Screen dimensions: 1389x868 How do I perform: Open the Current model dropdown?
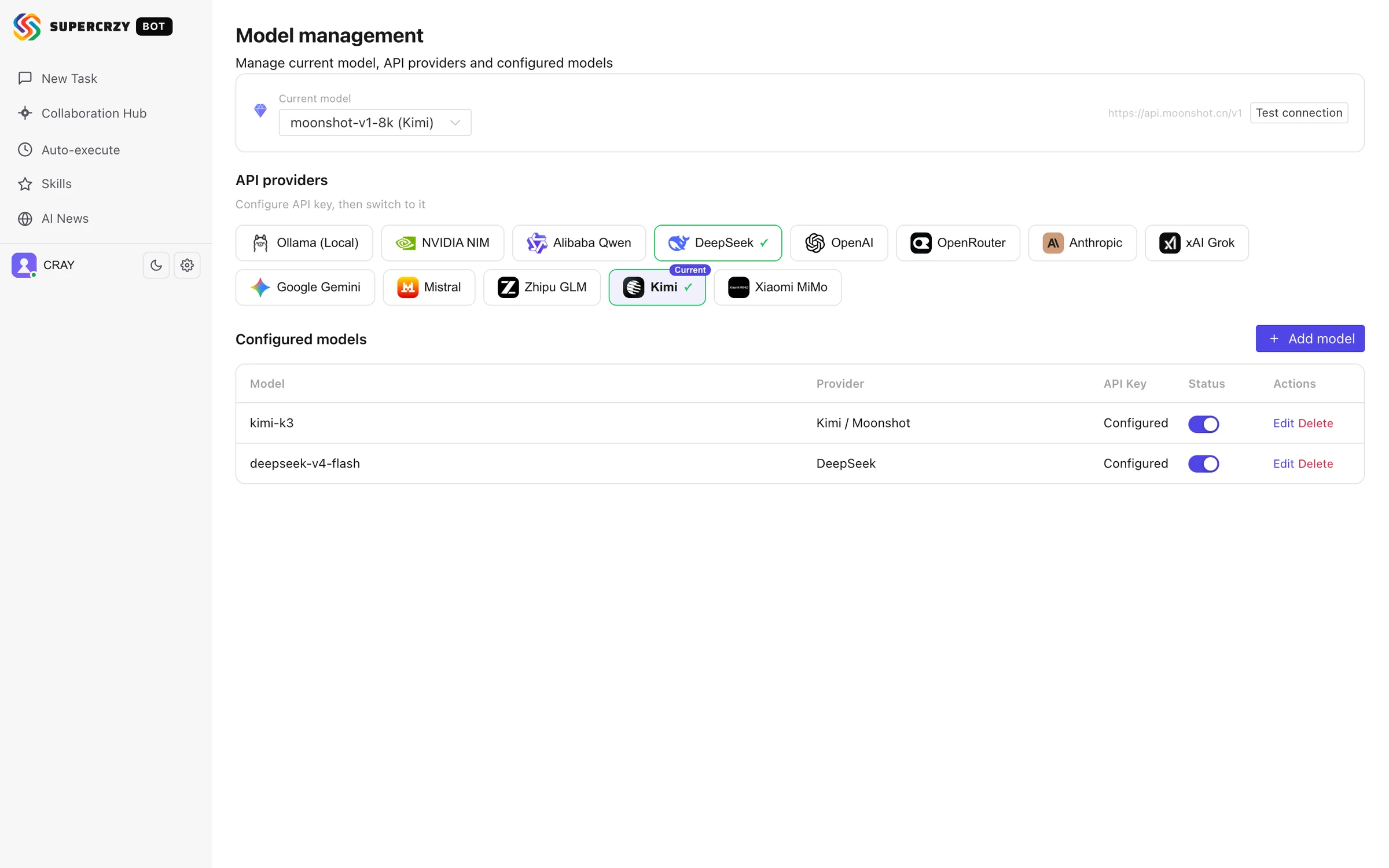coord(375,123)
